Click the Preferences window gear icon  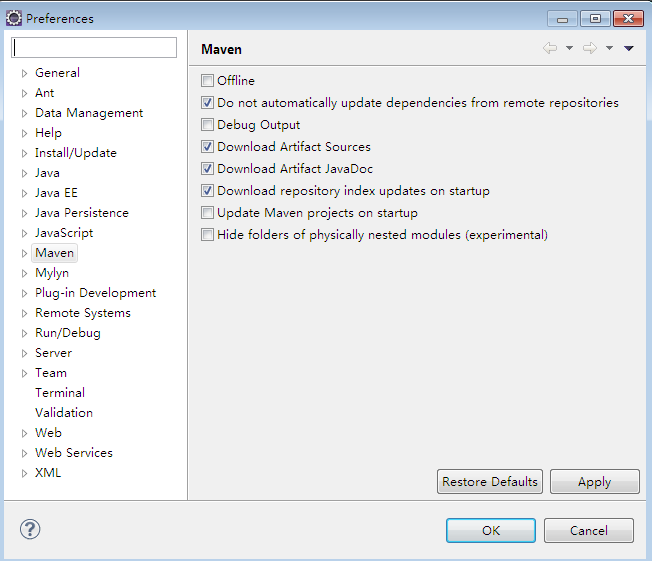pos(14,18)
